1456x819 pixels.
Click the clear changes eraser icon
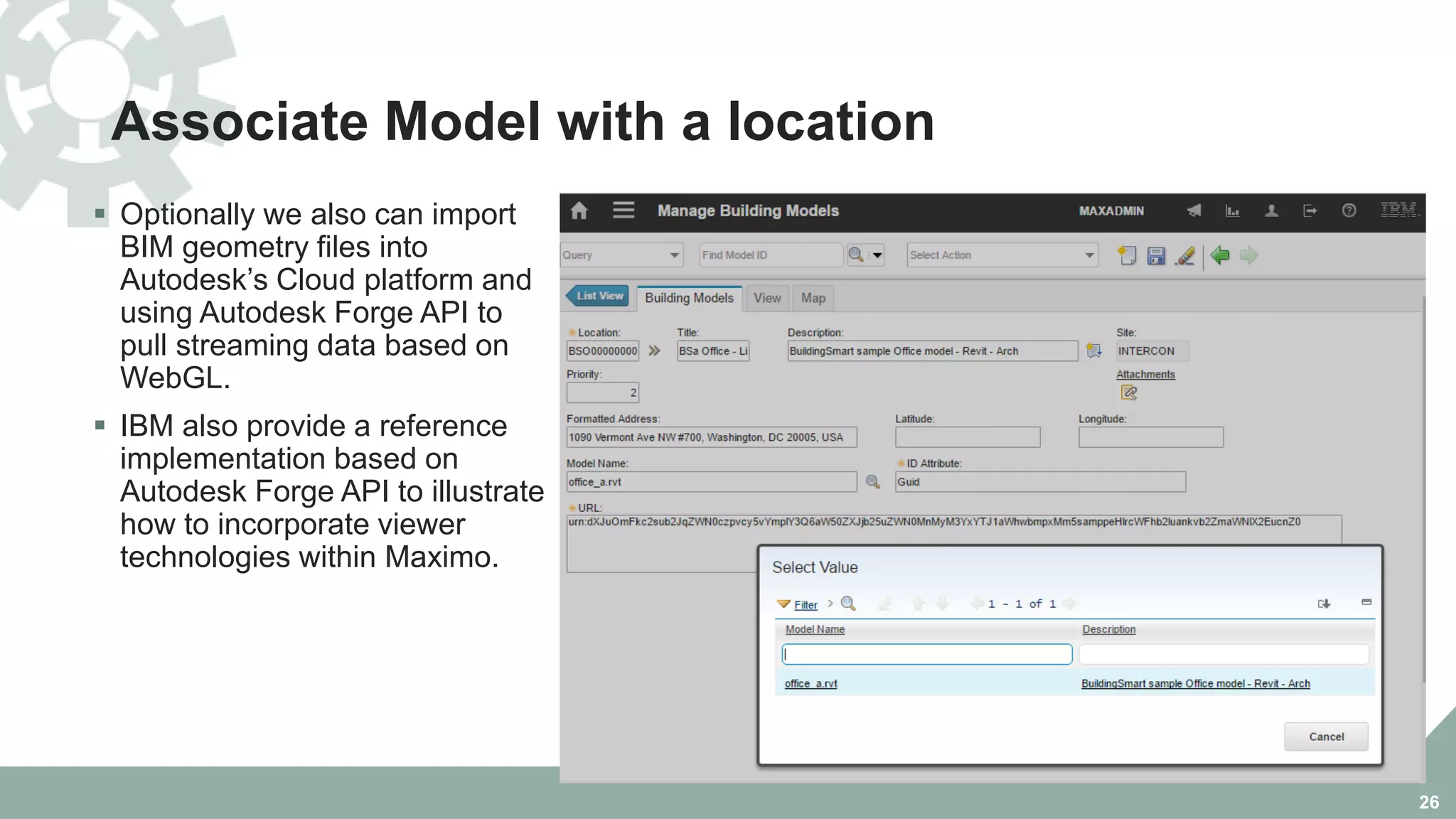[1185, 255]
